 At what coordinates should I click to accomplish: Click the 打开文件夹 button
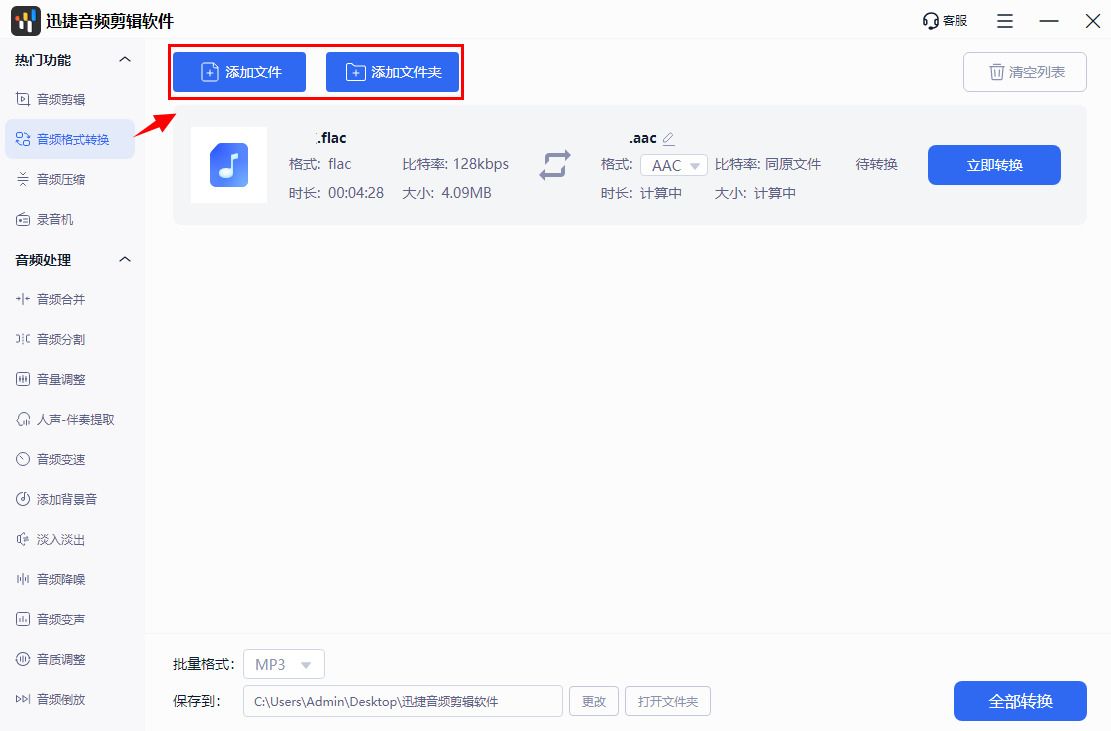point(667,701)
